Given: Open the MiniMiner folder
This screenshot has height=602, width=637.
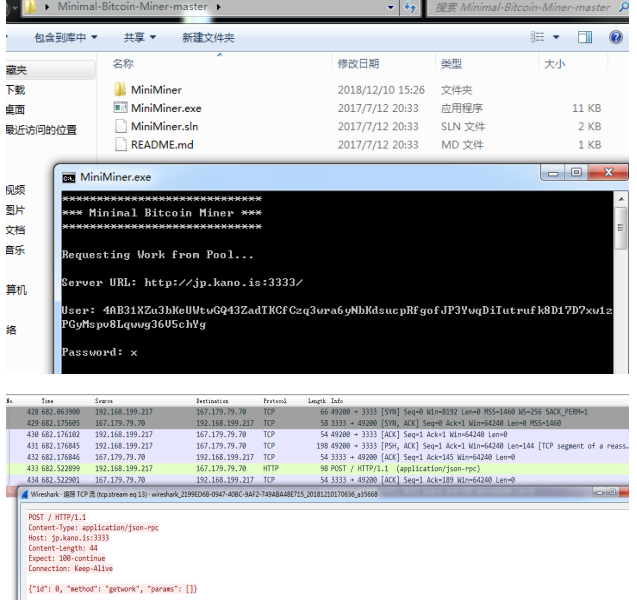Looking at the screenshot, I should (155, 90).
